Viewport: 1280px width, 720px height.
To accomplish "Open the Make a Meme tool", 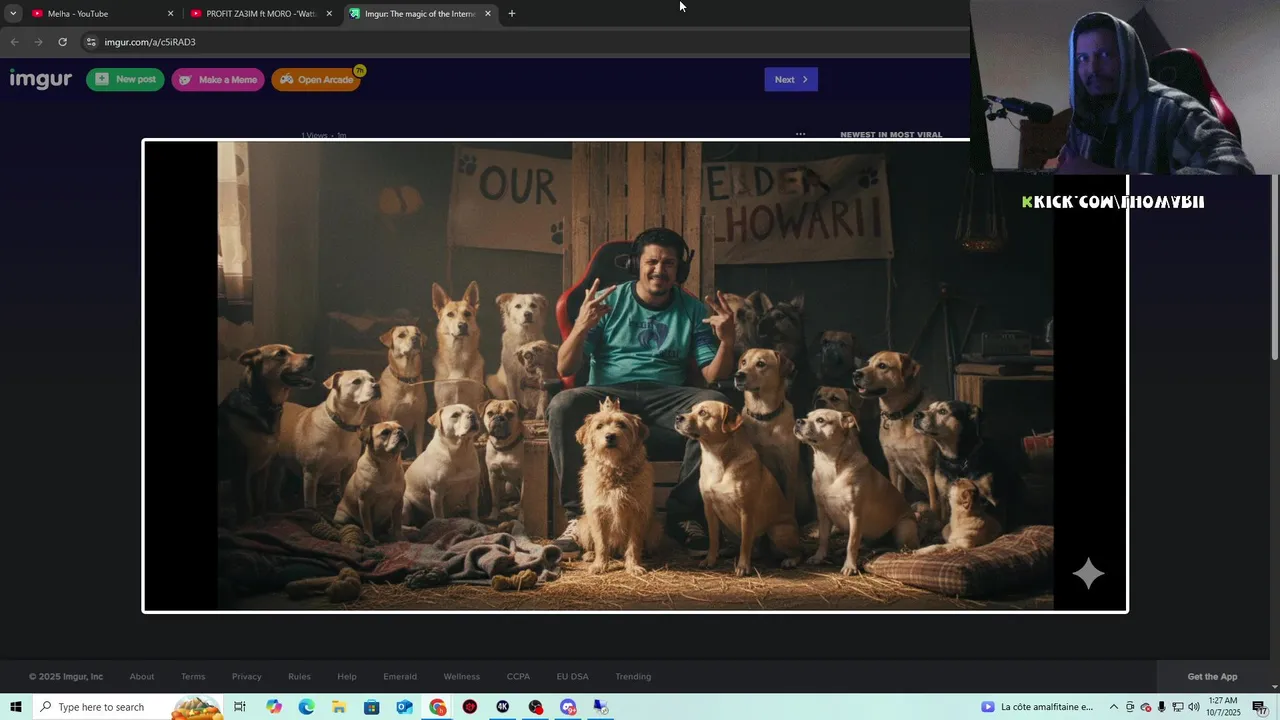I will coord(217,79).
